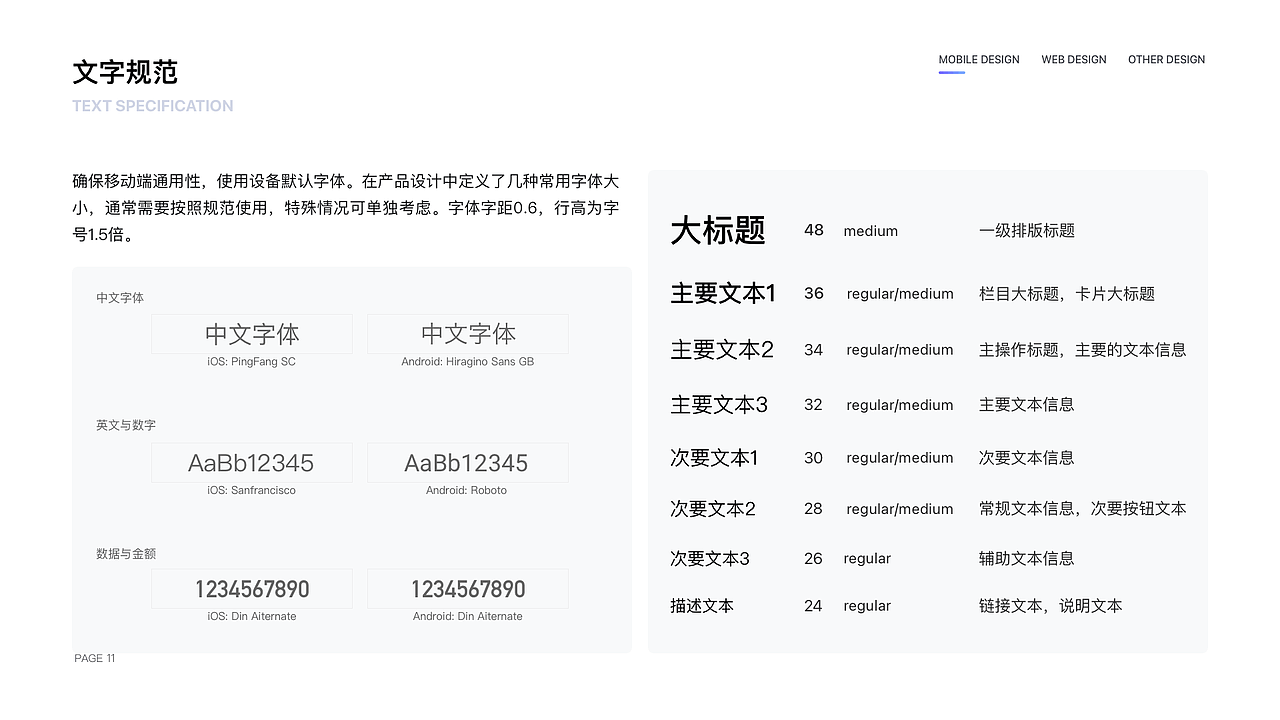Go to the OTHER DESIGN tab
This screenshot has height=720, width=1280.
[x=1166, y=60]
